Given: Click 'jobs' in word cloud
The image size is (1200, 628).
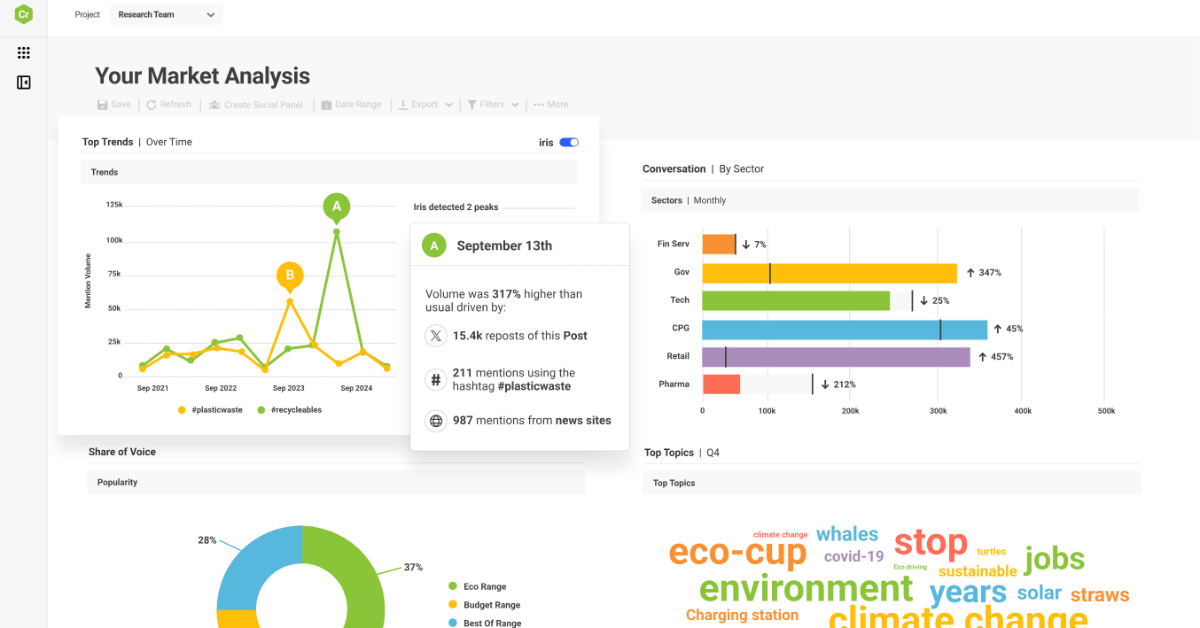Looking at the screenshot, I should point(1054,559).
